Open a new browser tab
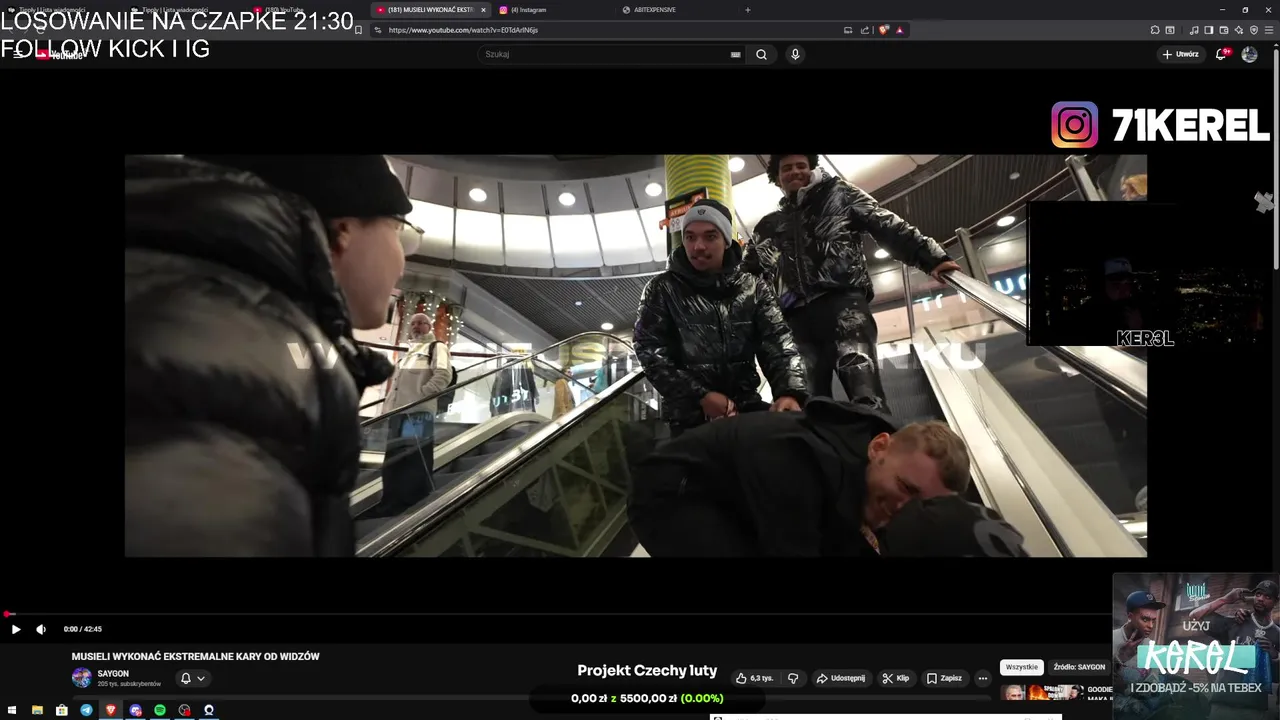This screenshot has width=1280, height=720. pyautogui.click(x=748, y=10)
